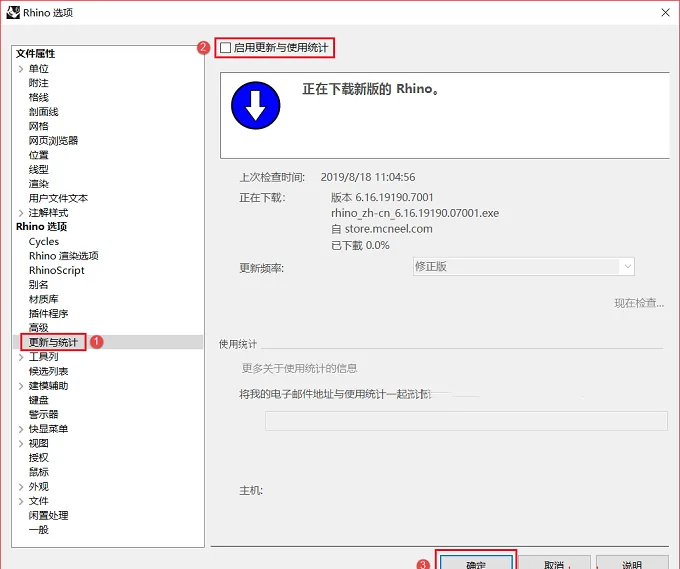Select 键盘 in the options tree
Image resolution: width=680 pixels, height=569 pixels.
39,400
